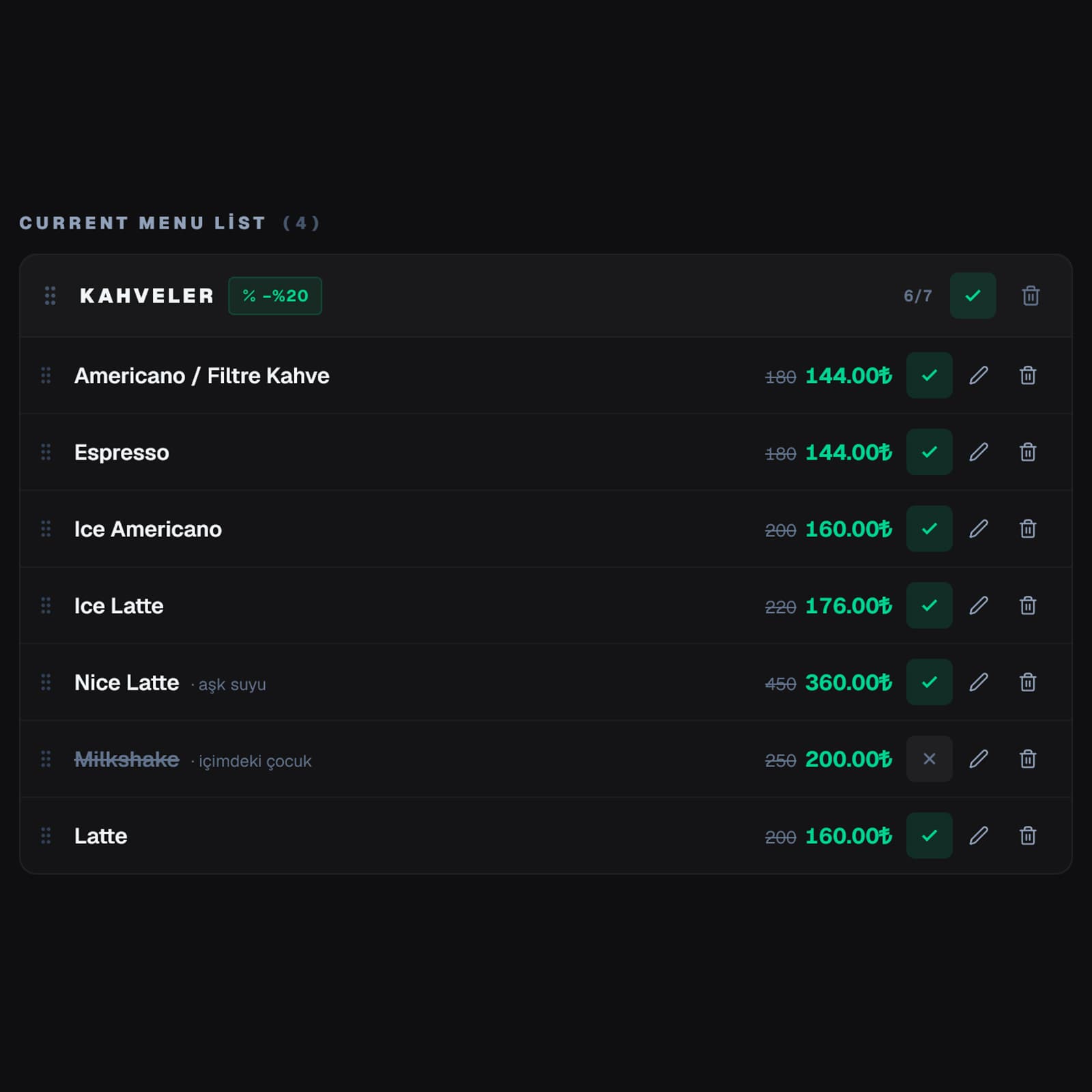
Task: Edit the Espresso item
Action: tap(979, 452)
